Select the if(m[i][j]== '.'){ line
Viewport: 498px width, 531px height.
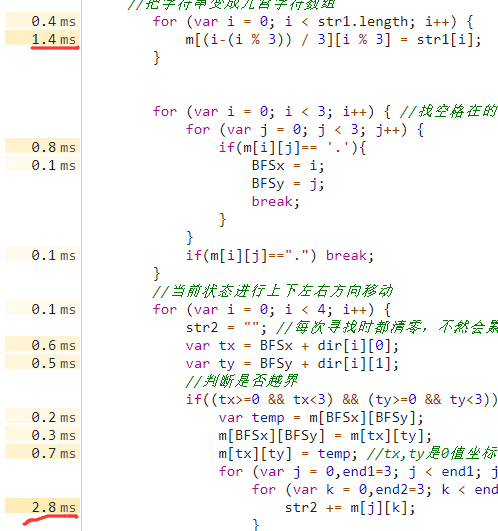[x=292, y=147]
